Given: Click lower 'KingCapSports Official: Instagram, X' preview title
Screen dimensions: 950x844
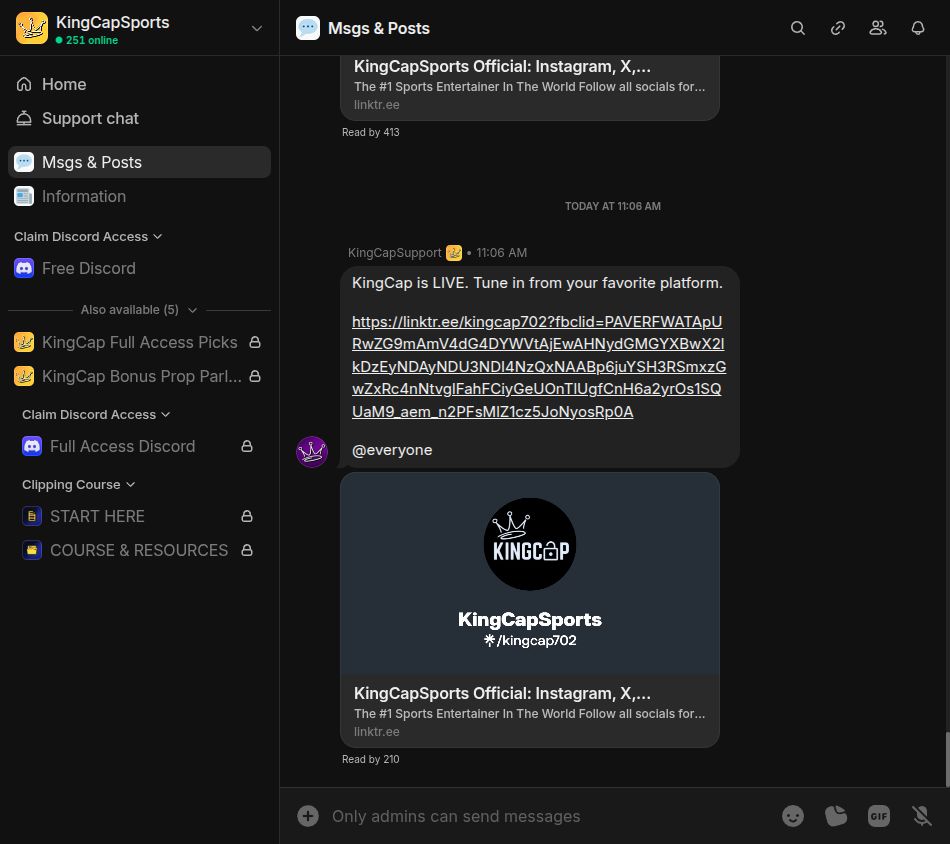Looking at the screenshot, I should pos(502,693).
